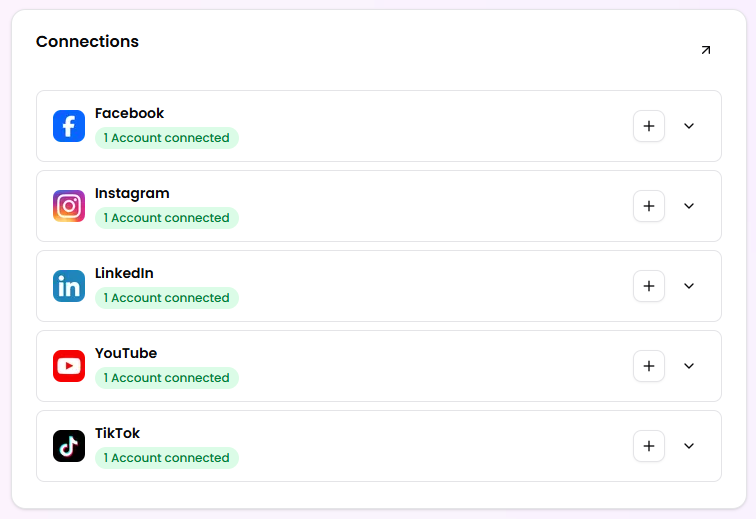756x519 pixels.
Task: Click the 'TikTok' name label
Action: pyautogui.click(x=117, y=433)
